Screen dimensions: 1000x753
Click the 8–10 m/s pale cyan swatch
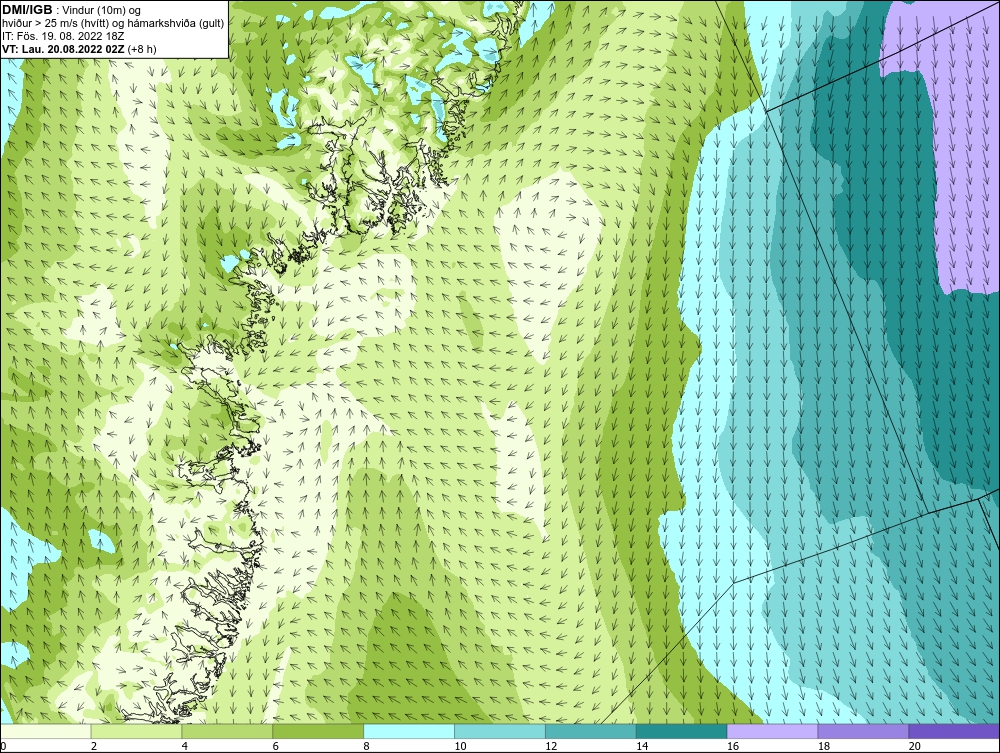click(x=409, y=731)
